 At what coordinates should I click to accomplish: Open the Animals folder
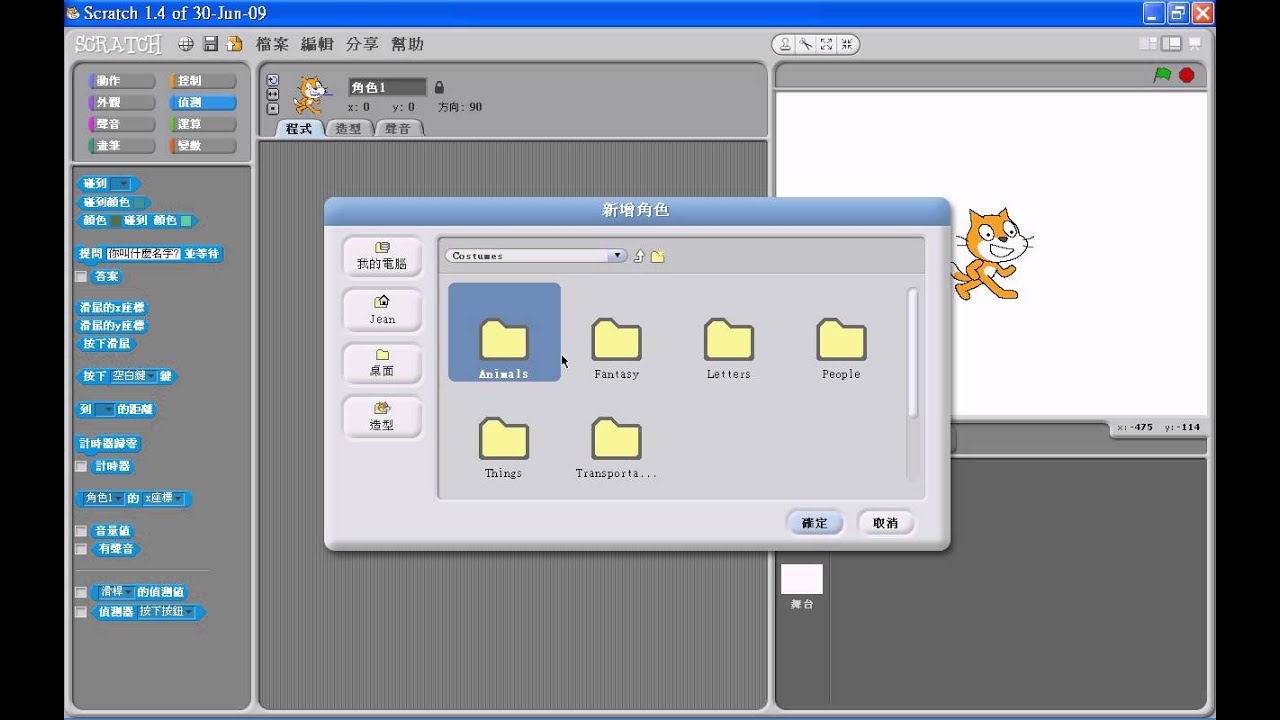click(504, 332)
